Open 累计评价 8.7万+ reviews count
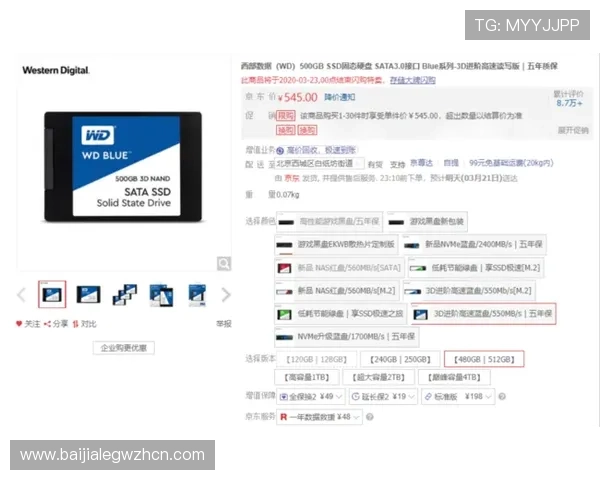The image size is (600, 480). tap(569, 99)
